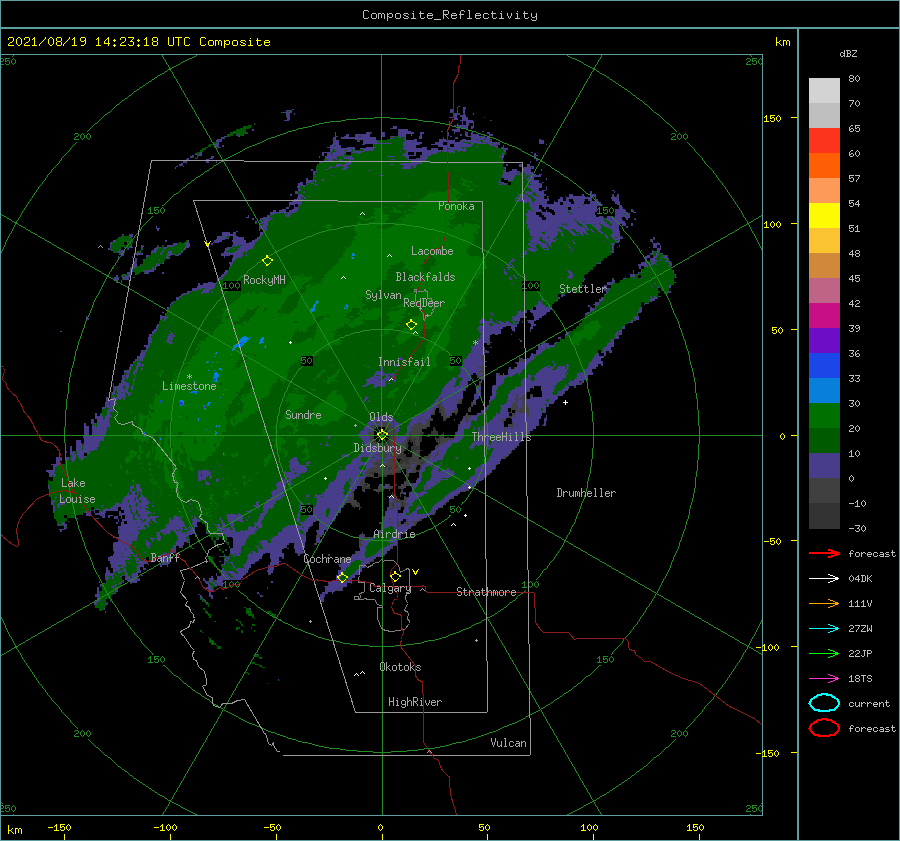900x841 pixels.
Task: Click the Sundre town label
Action: tap(303, 414)
